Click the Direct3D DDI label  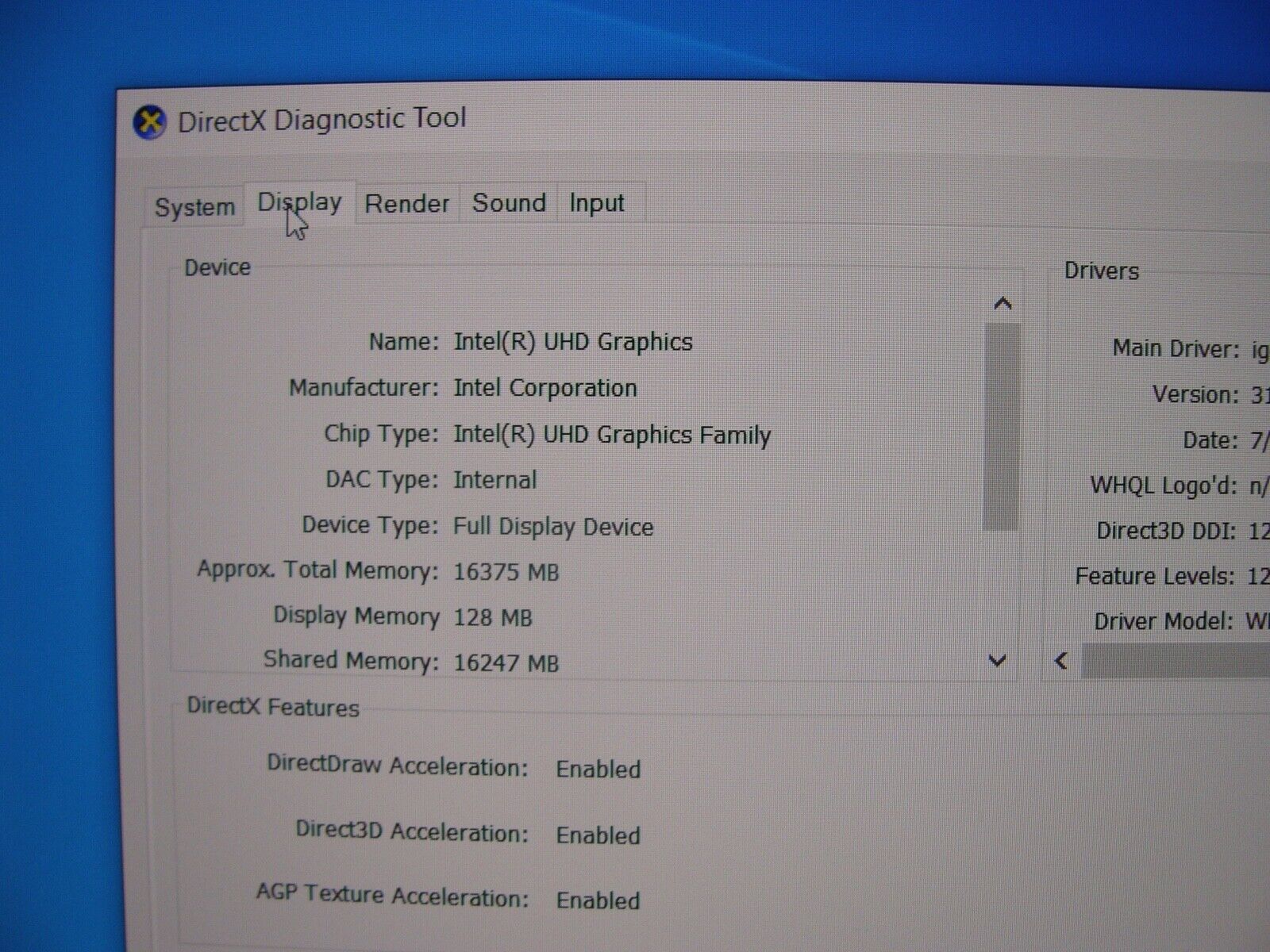pos(1166,530)
